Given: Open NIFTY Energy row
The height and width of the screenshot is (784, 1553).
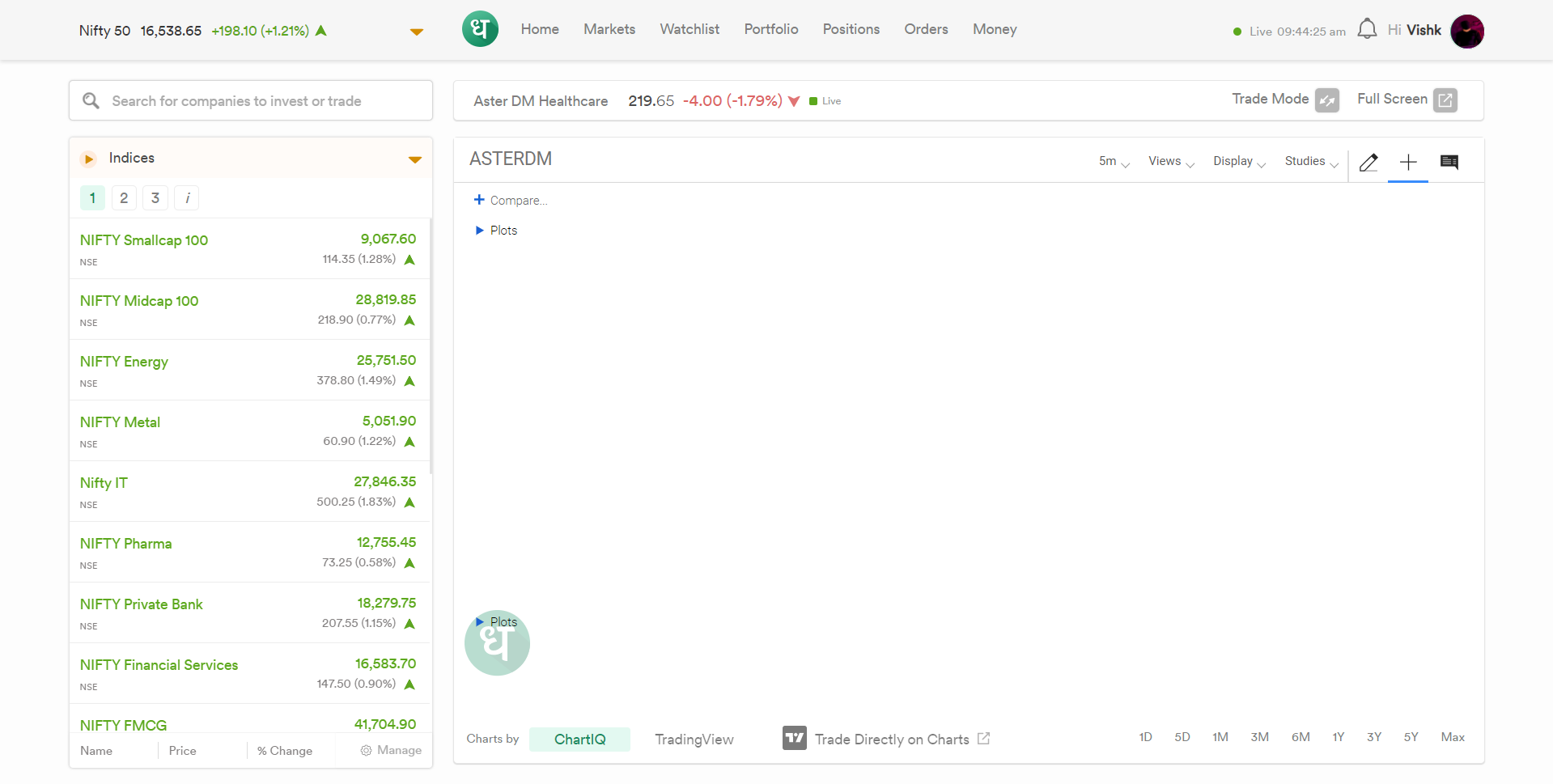Looking at the screenshot, I should (x=249, y=370).
